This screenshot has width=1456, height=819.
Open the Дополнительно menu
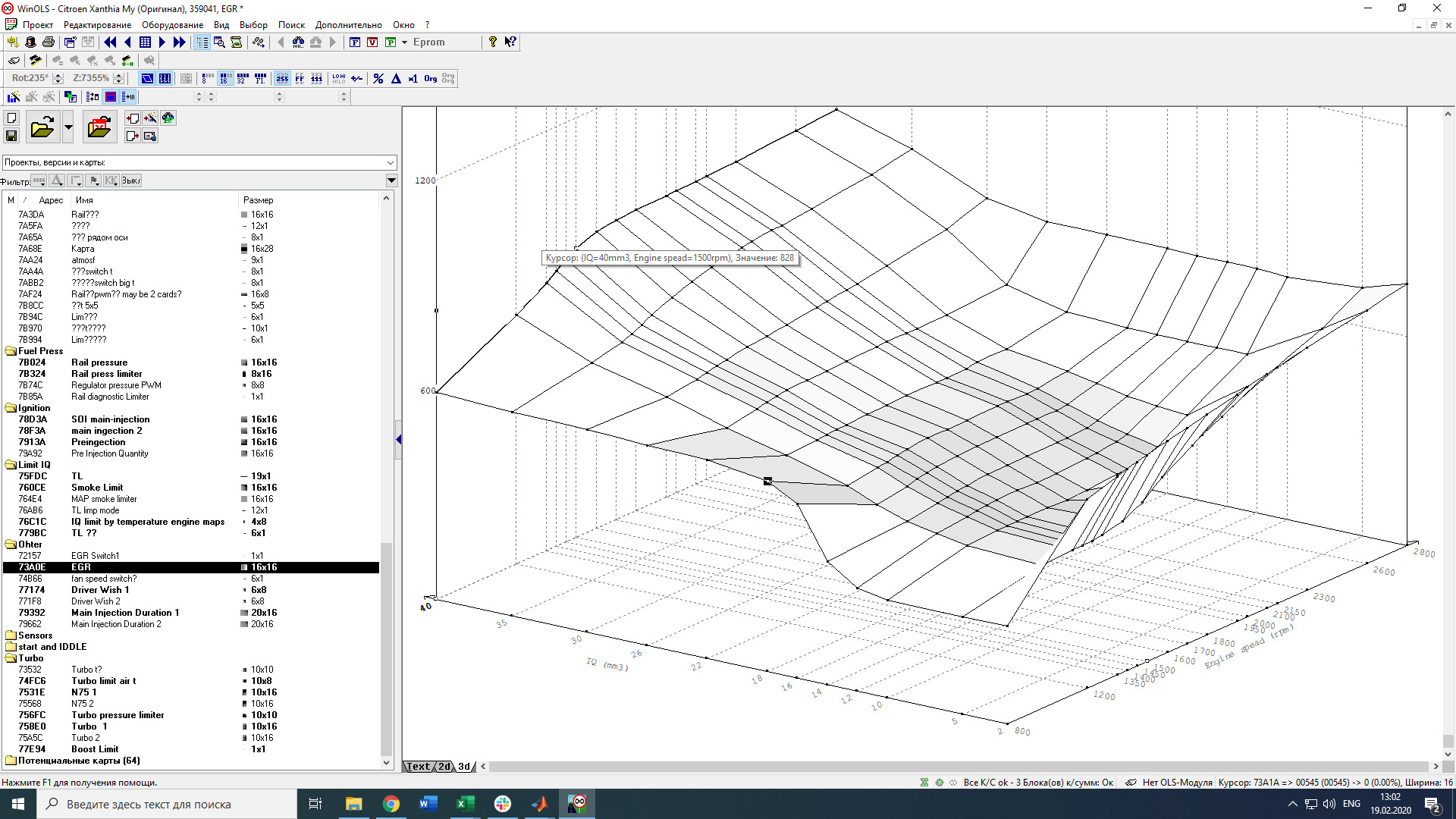point(349,25)
